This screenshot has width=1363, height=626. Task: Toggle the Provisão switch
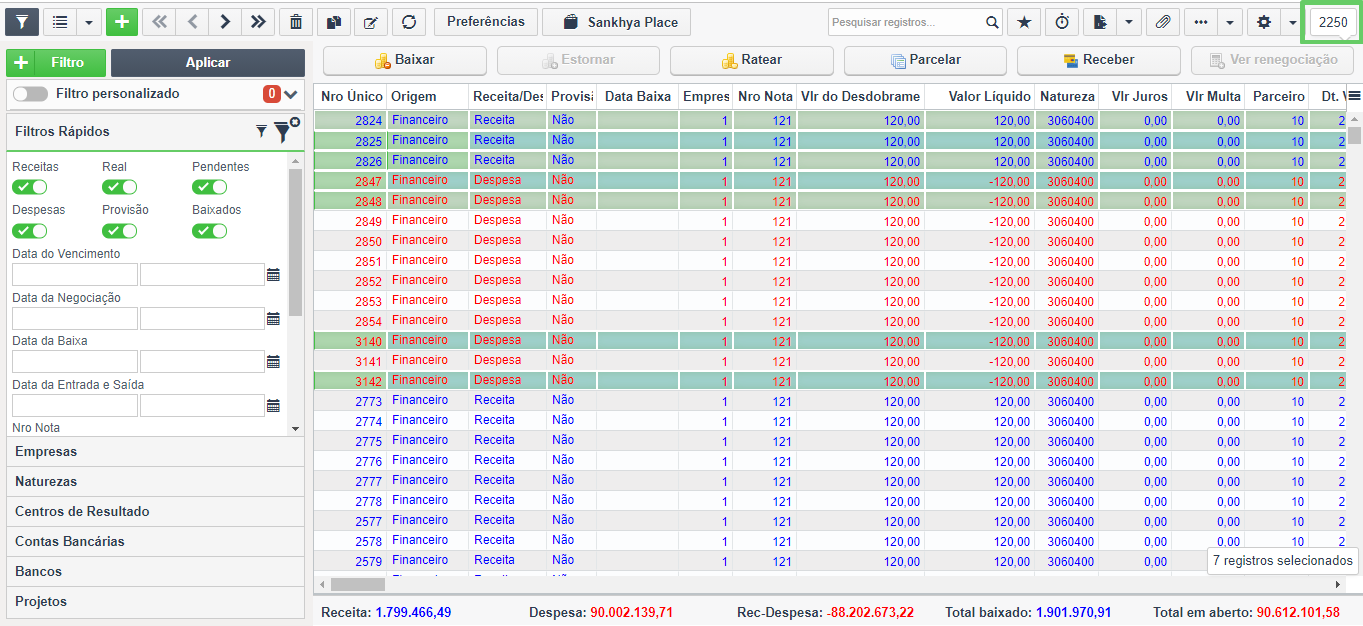click(x=120, y=231)
